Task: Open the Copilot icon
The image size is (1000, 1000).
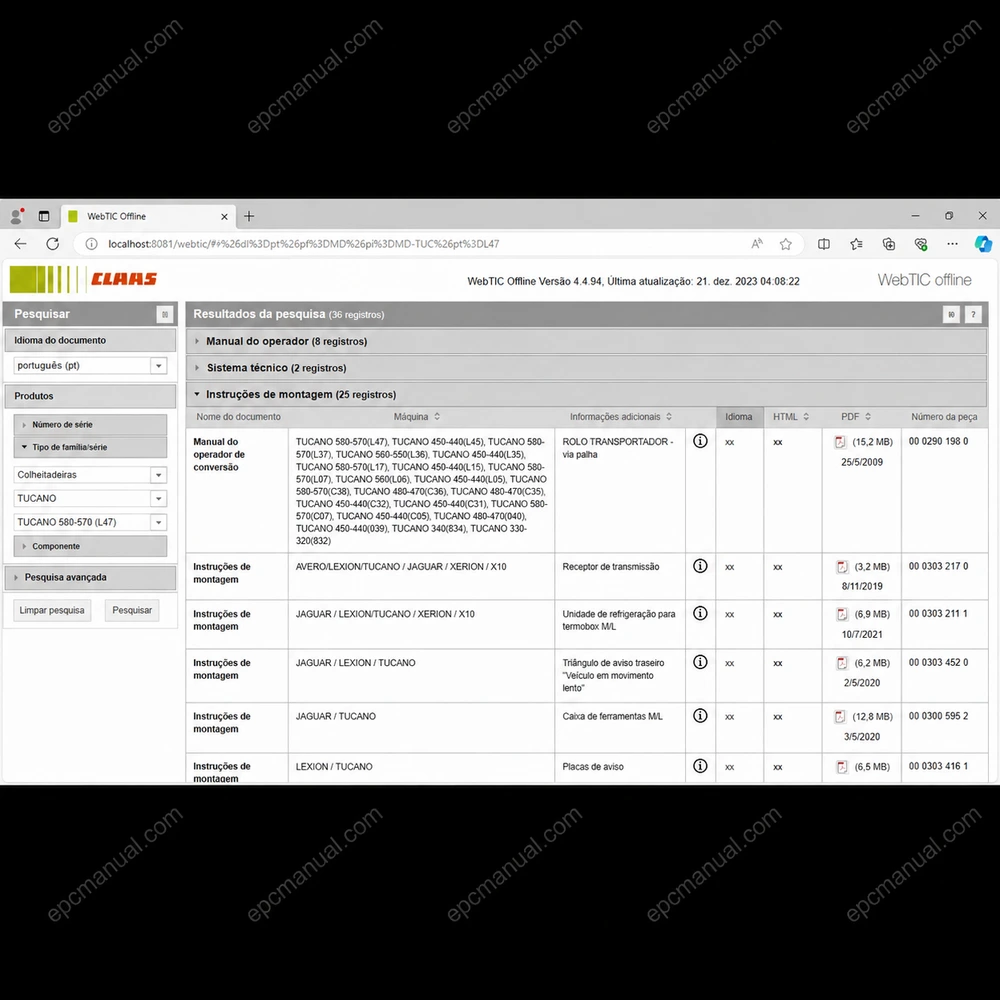Action: [983, 244]
